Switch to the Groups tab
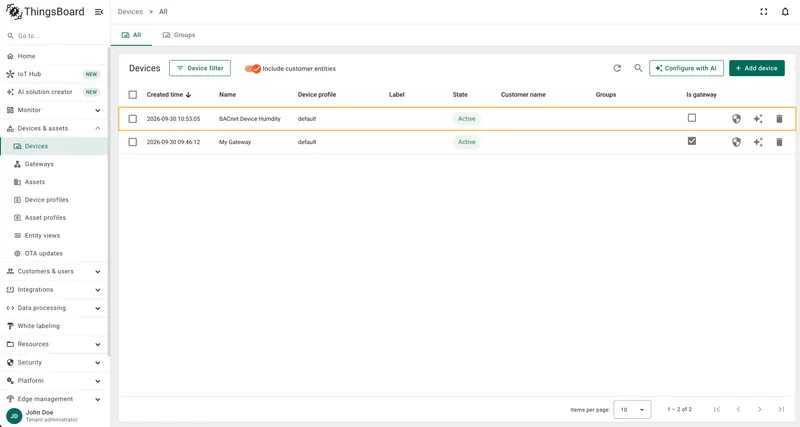Viewport: 800px width, 427px height. [179, 35]
